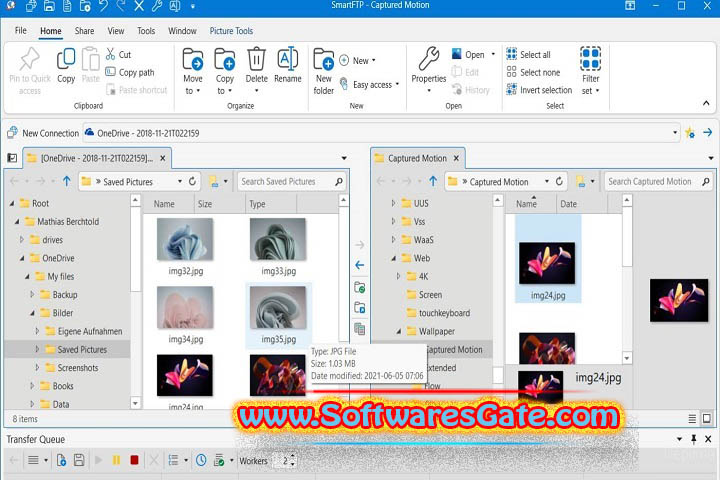
Task: Open the Tools ribbon tab
Action: point(146,31)
